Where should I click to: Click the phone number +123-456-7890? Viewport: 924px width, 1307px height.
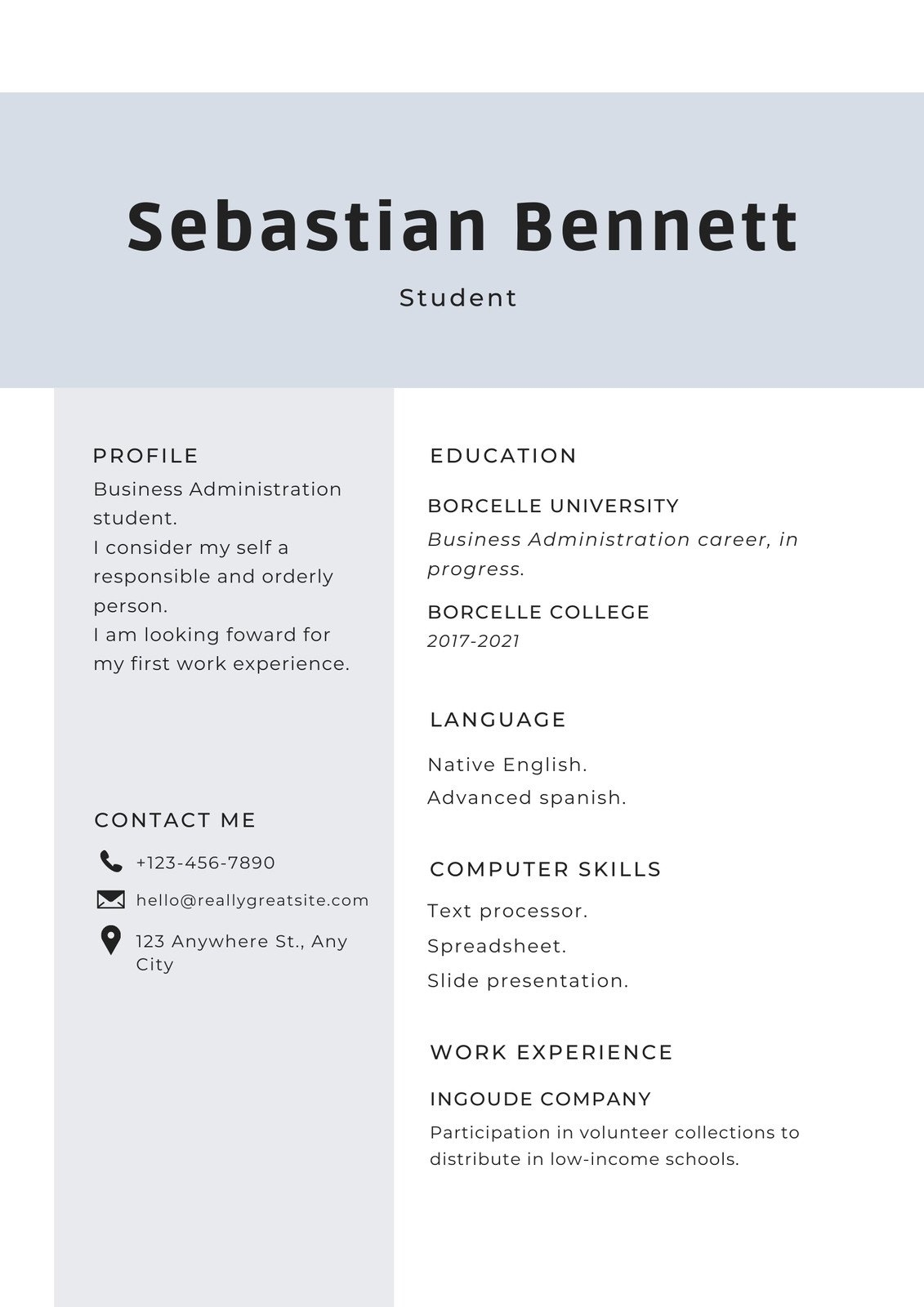205,863
